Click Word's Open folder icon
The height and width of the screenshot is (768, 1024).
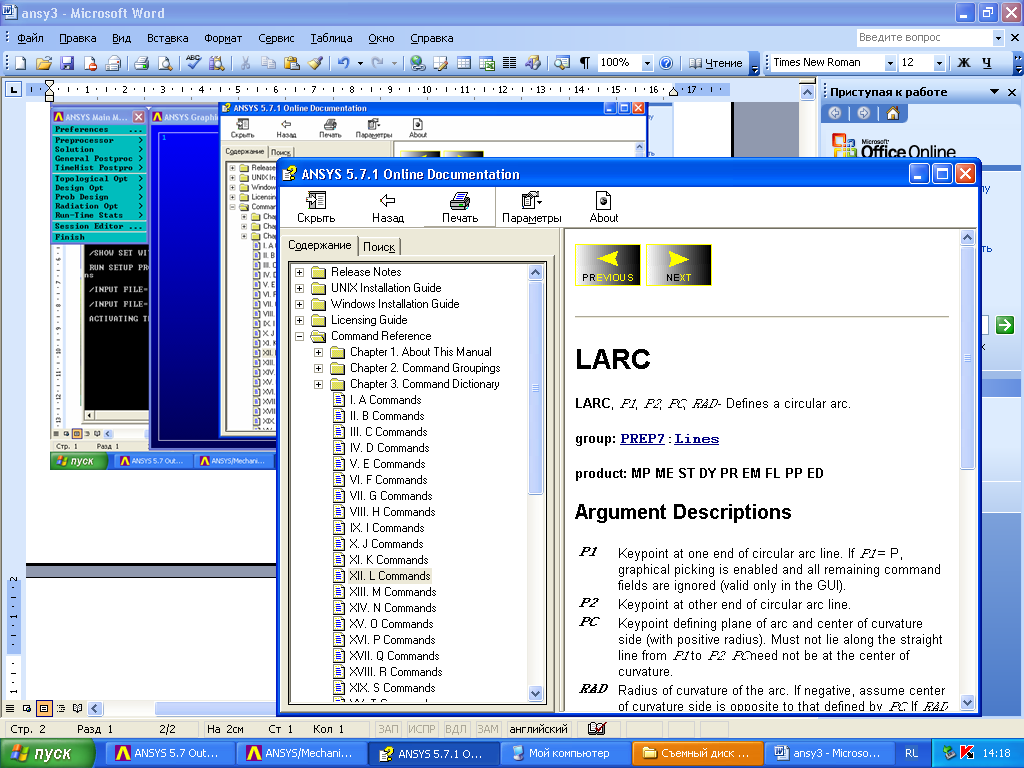click(x=44, y=63)
